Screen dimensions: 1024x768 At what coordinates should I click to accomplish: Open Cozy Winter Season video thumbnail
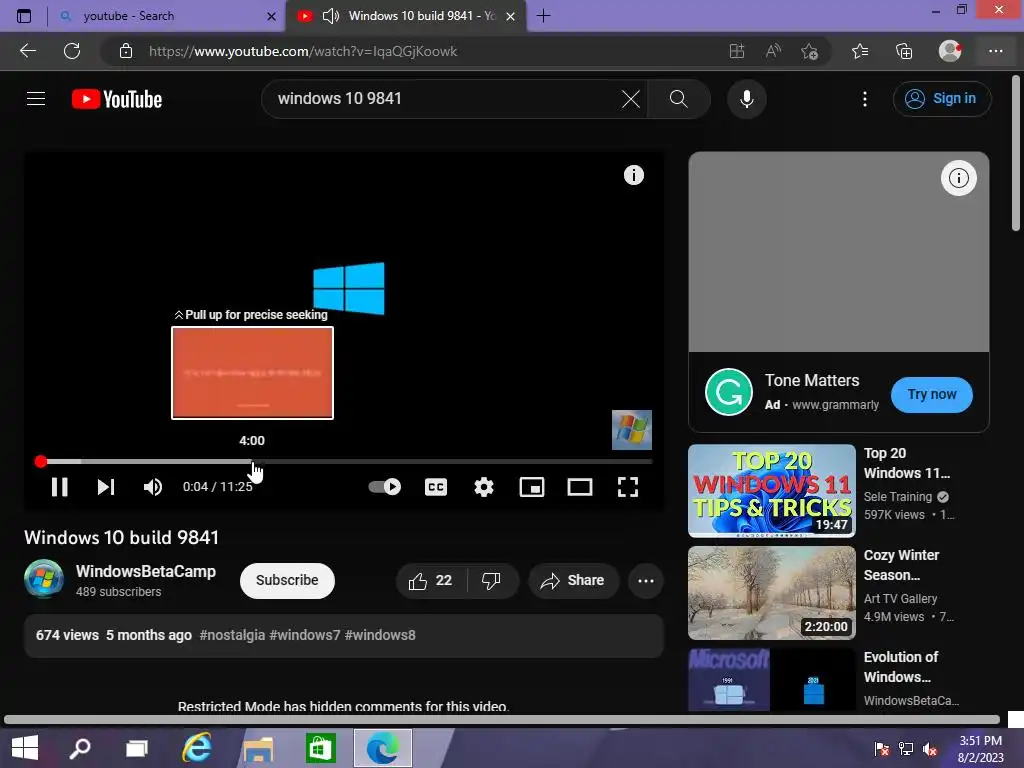pos(771,592)
